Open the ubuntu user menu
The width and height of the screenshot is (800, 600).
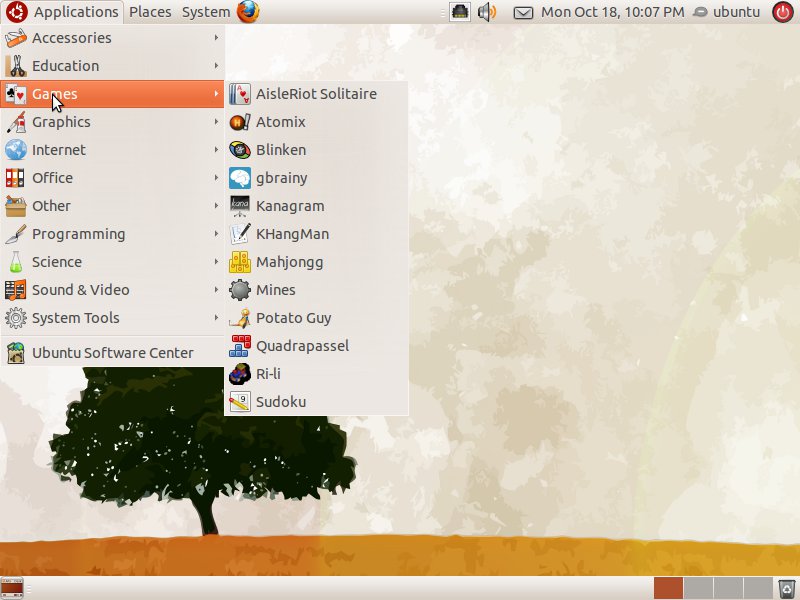coord(728,12)
